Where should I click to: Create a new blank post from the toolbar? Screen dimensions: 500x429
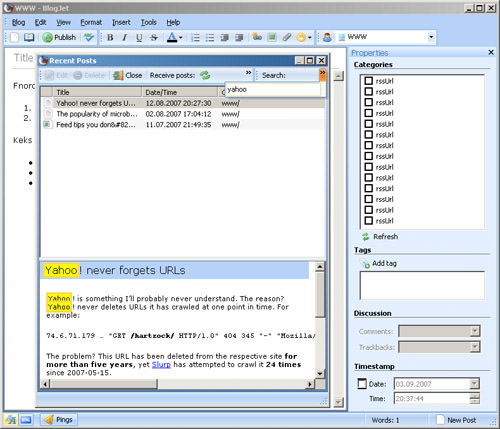[14, 37]
